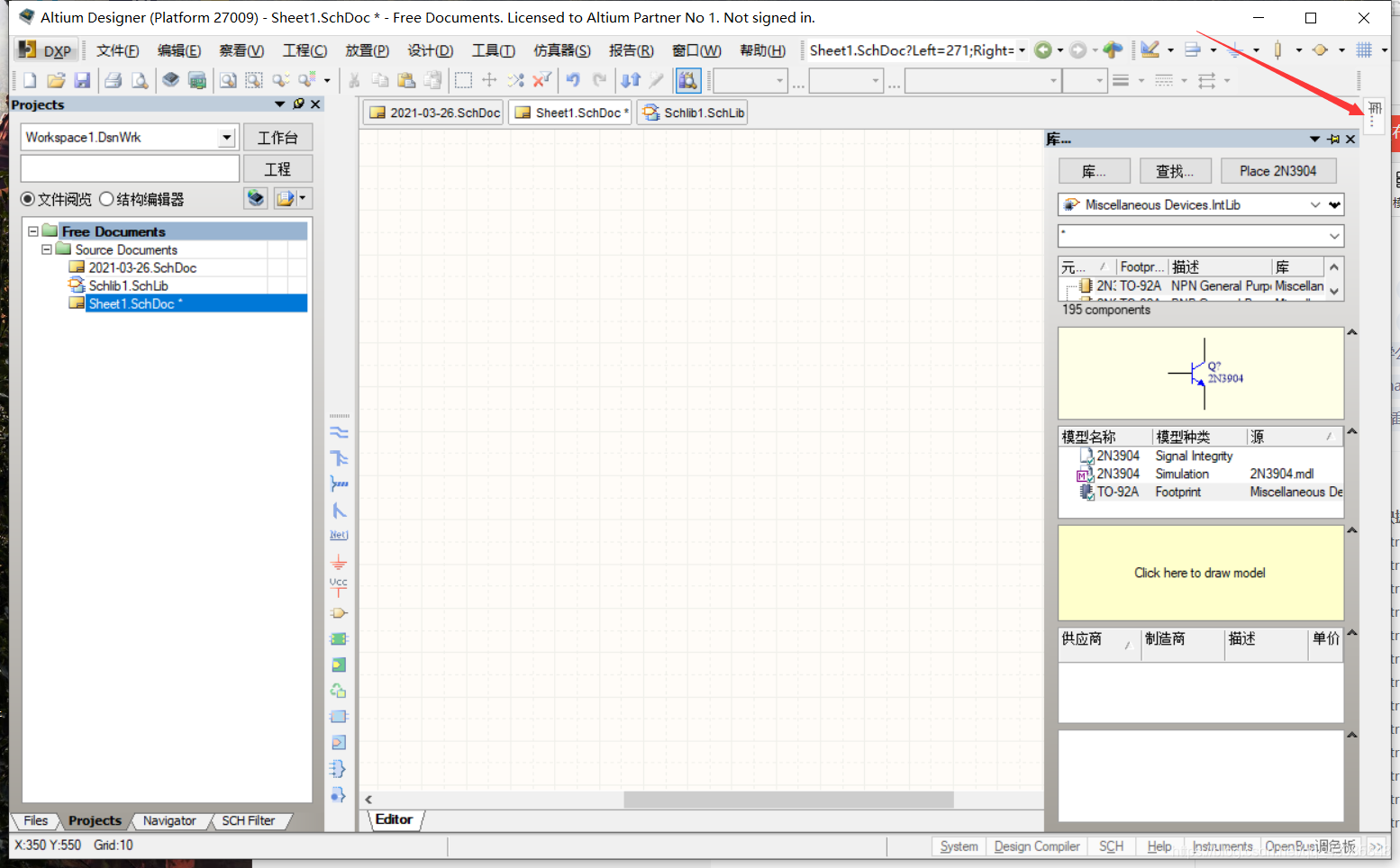Open the 库 panel options down arrow
This screenshot has height=868, width=1400.
(x=1315, y=139)
